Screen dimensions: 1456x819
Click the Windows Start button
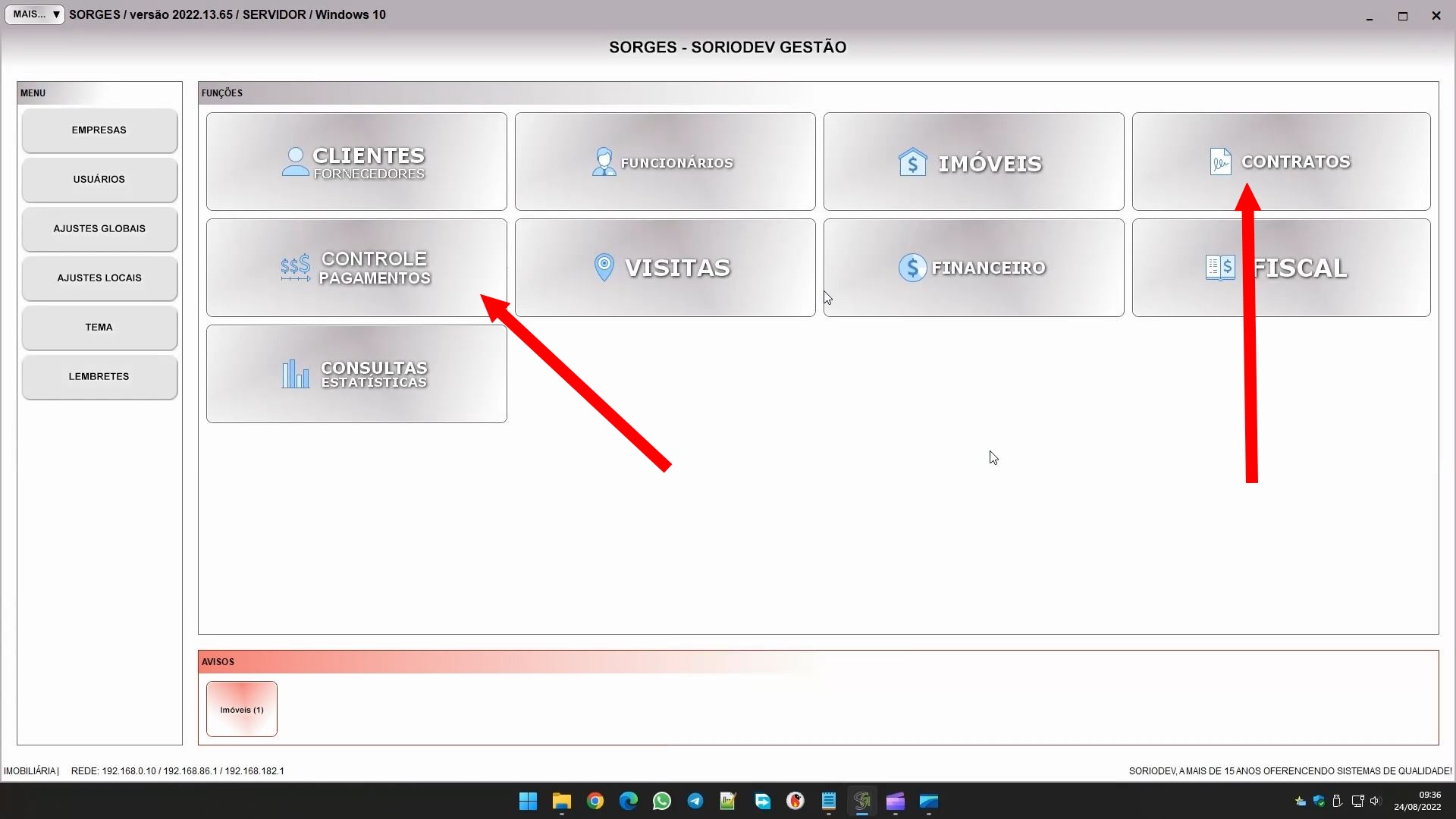click(529, 802)
